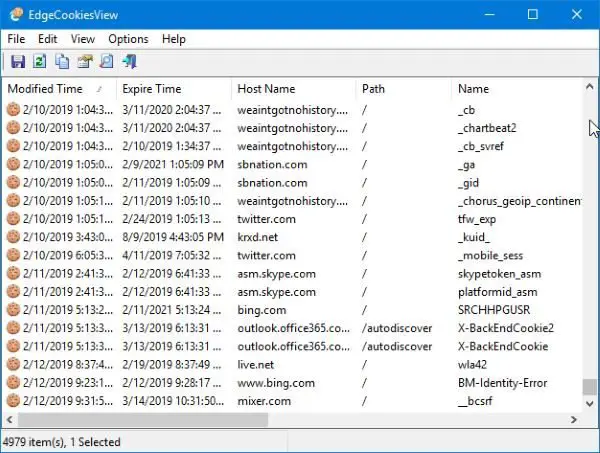
Task: Click the twitter.com host of the tfw_exp row
Action: click(x=266, y=219)
